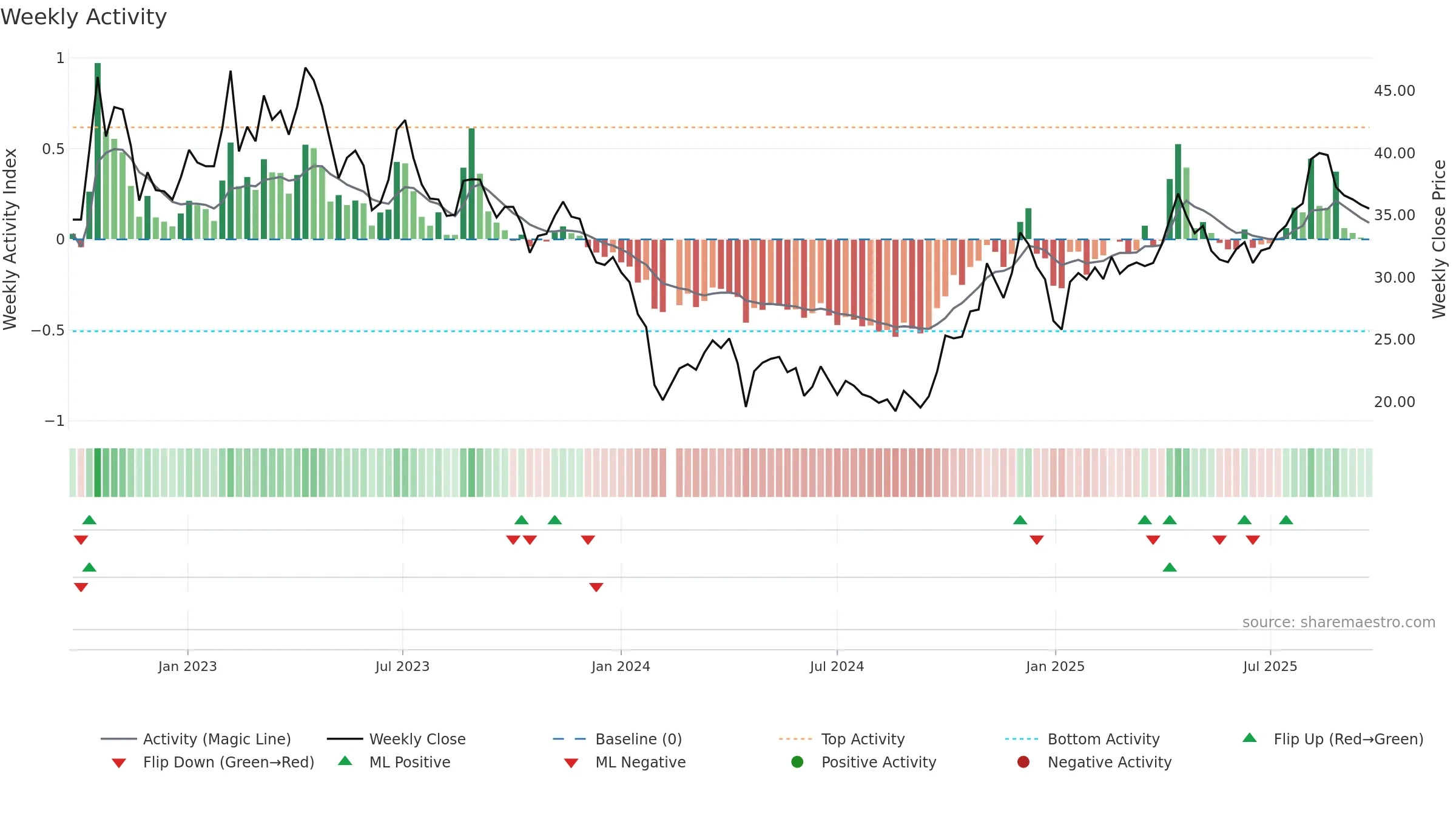This screenshot has width=1456, height=819.
Task: Click the white gap in the red heat strip
Action: coord(671,473)
